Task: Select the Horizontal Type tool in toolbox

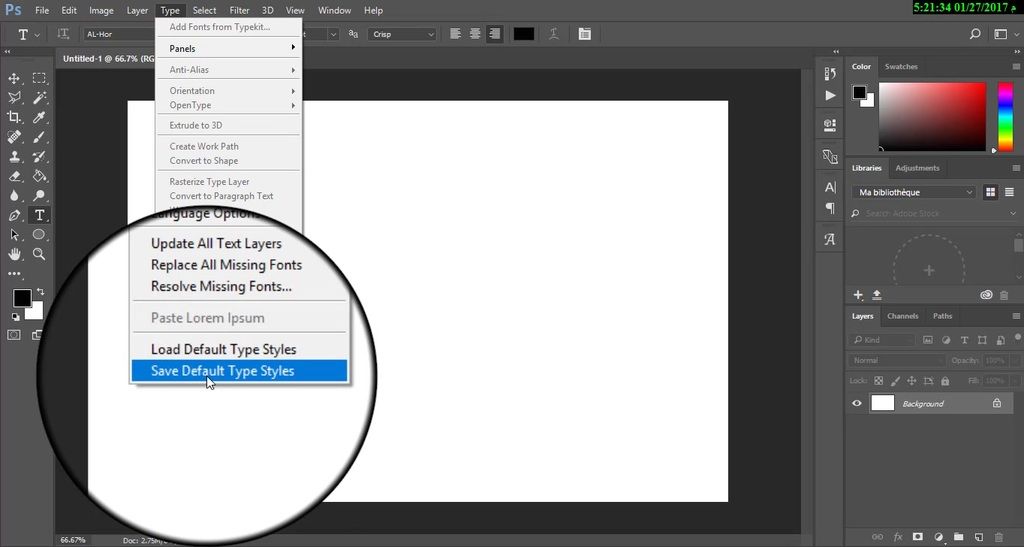Action: [x=39, y=215]
